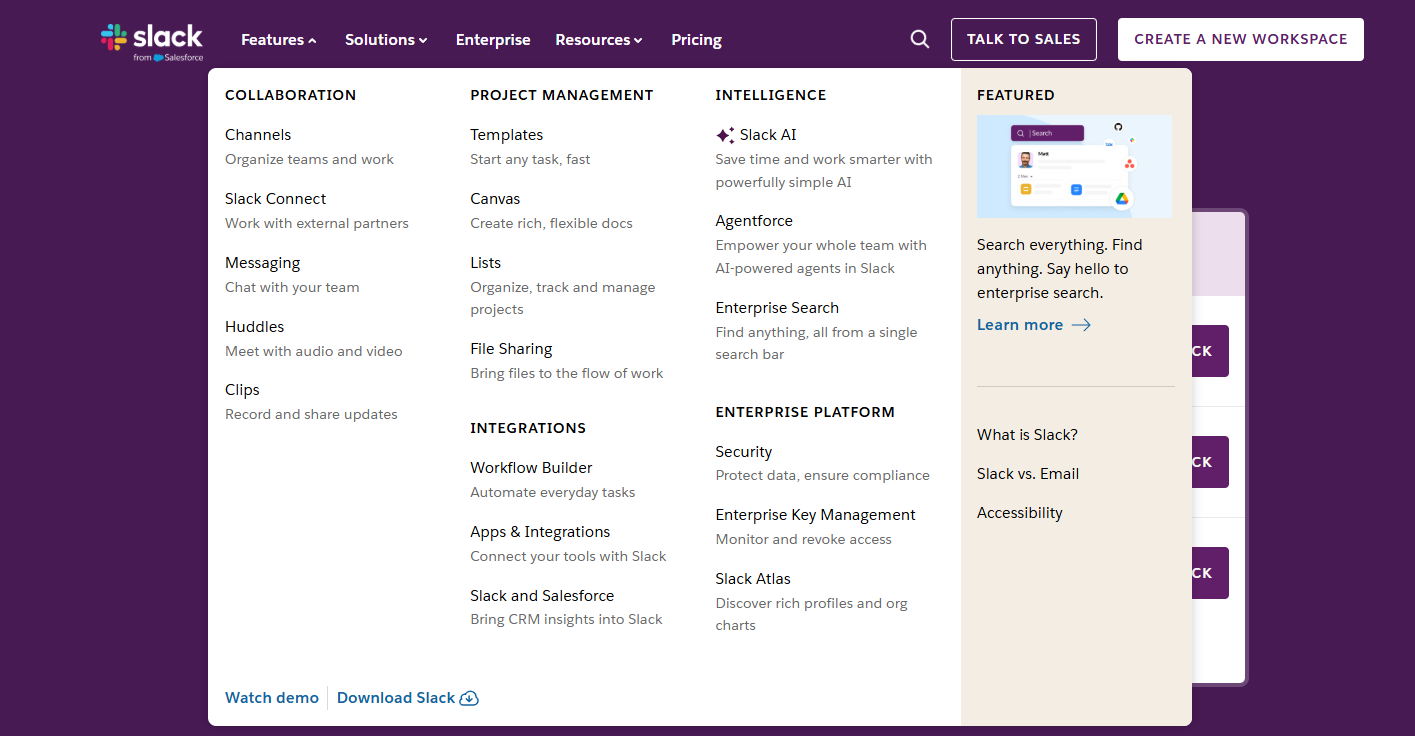Click 'Organize teams and work' description
Screen dimensions: 1415x736
309,160
